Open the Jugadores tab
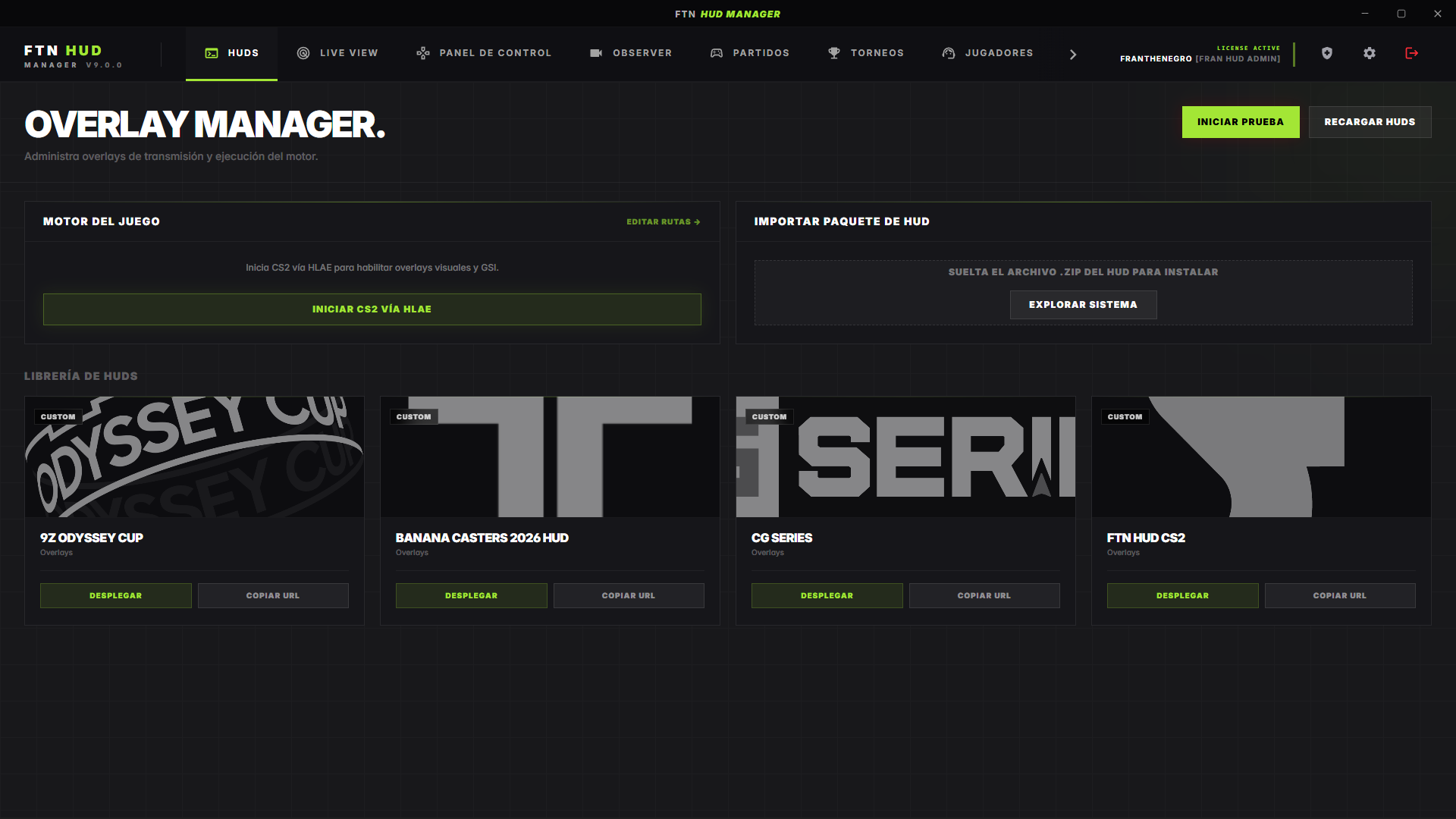Screen dimensions: 1456x819 pyautogui.click(x=987, y=53)
